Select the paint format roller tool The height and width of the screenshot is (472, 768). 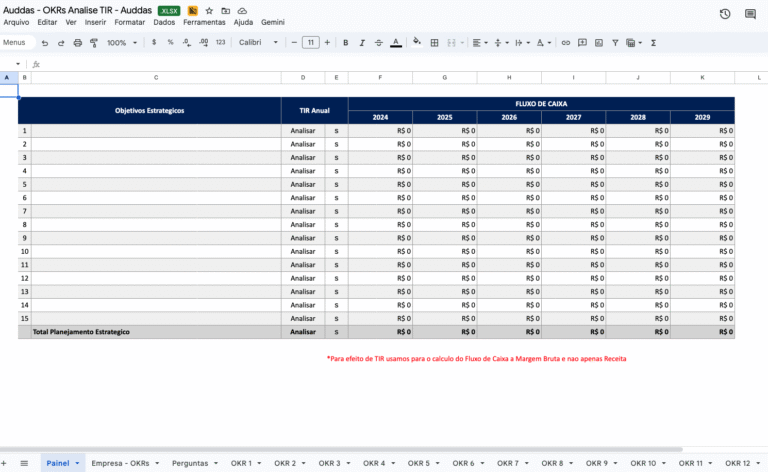pyautogui.click(x=94, y=43)
